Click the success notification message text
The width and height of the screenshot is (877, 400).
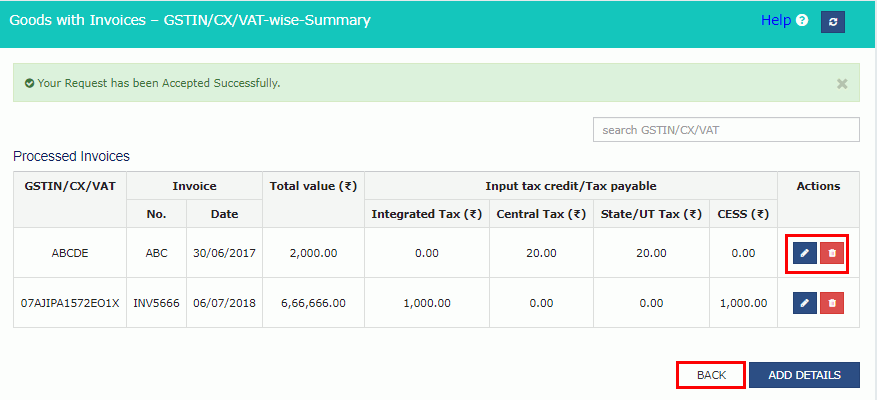159,83
